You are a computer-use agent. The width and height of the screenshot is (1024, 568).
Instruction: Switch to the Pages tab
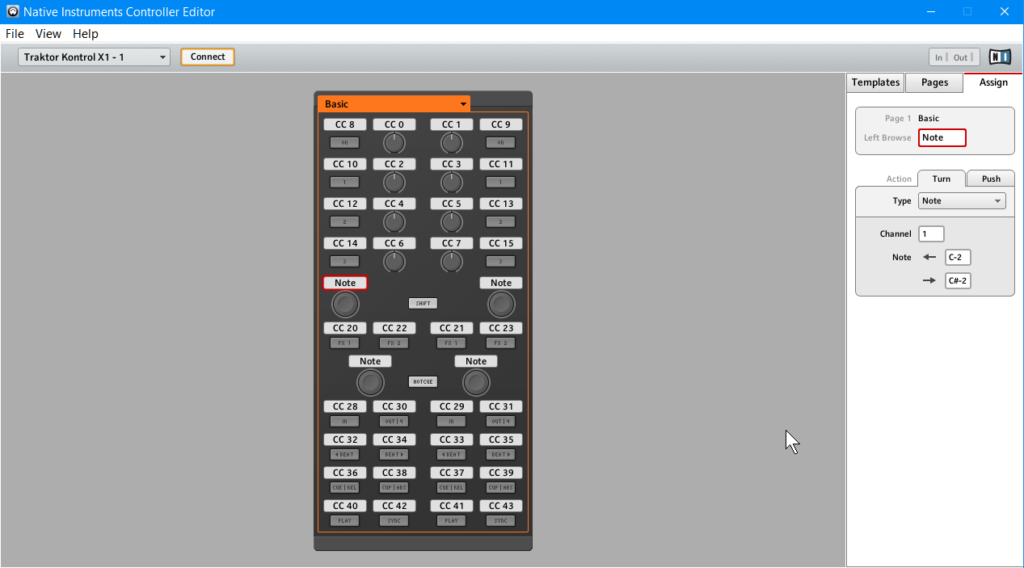click(x=935, y=82)
